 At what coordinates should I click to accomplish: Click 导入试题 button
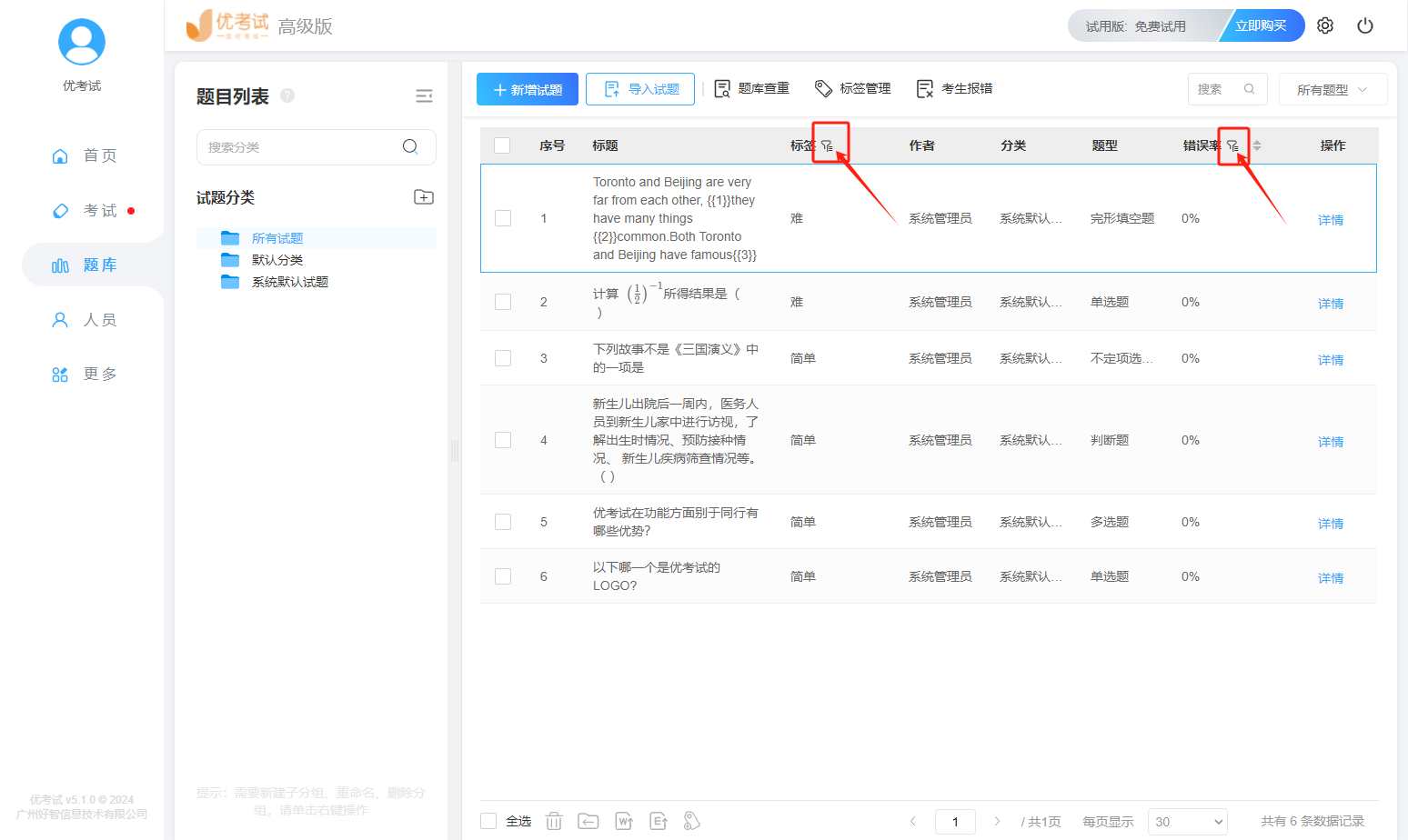pos(640,89)
